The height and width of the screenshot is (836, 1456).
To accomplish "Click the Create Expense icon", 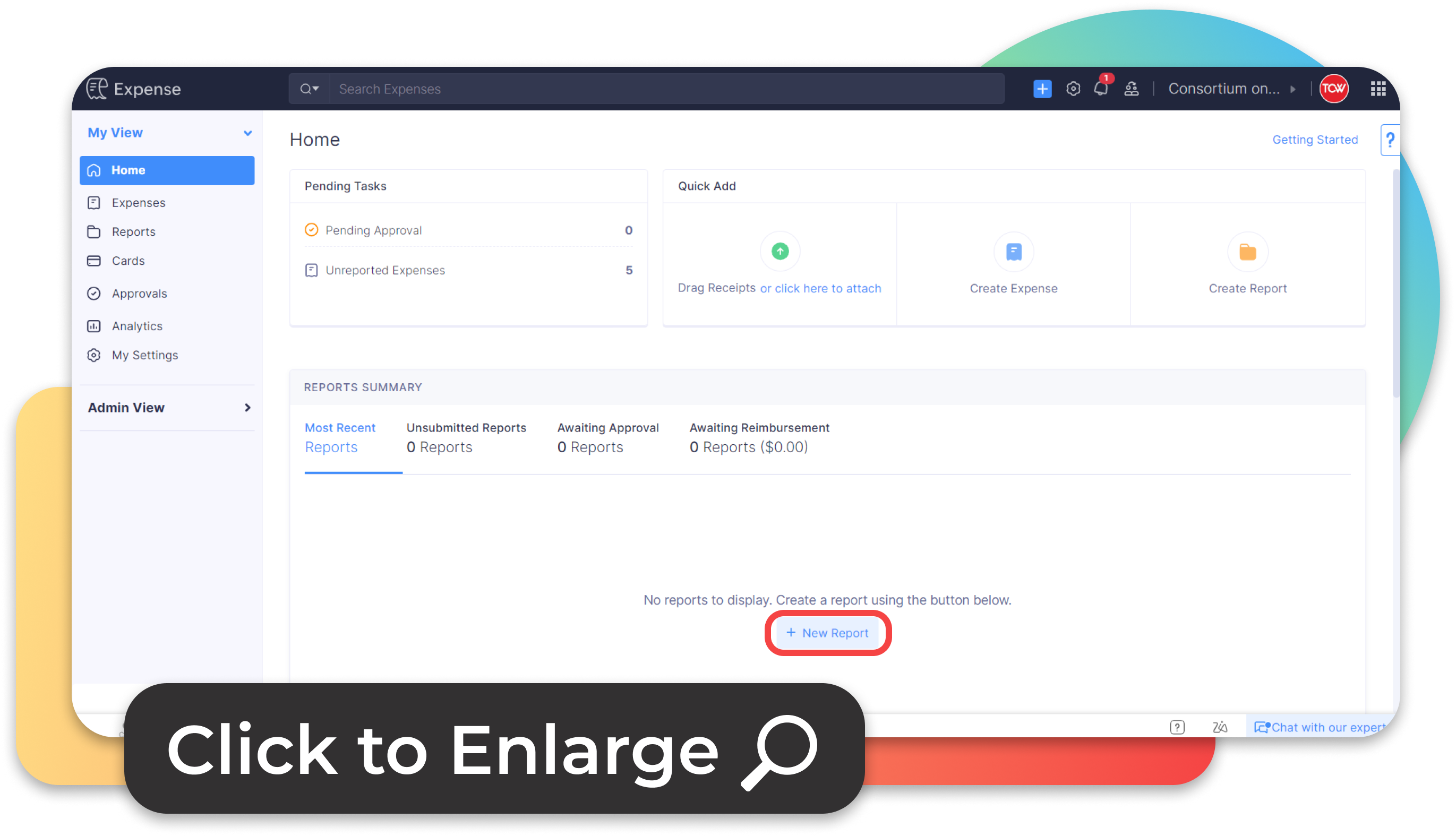I will coord(1013,252).
